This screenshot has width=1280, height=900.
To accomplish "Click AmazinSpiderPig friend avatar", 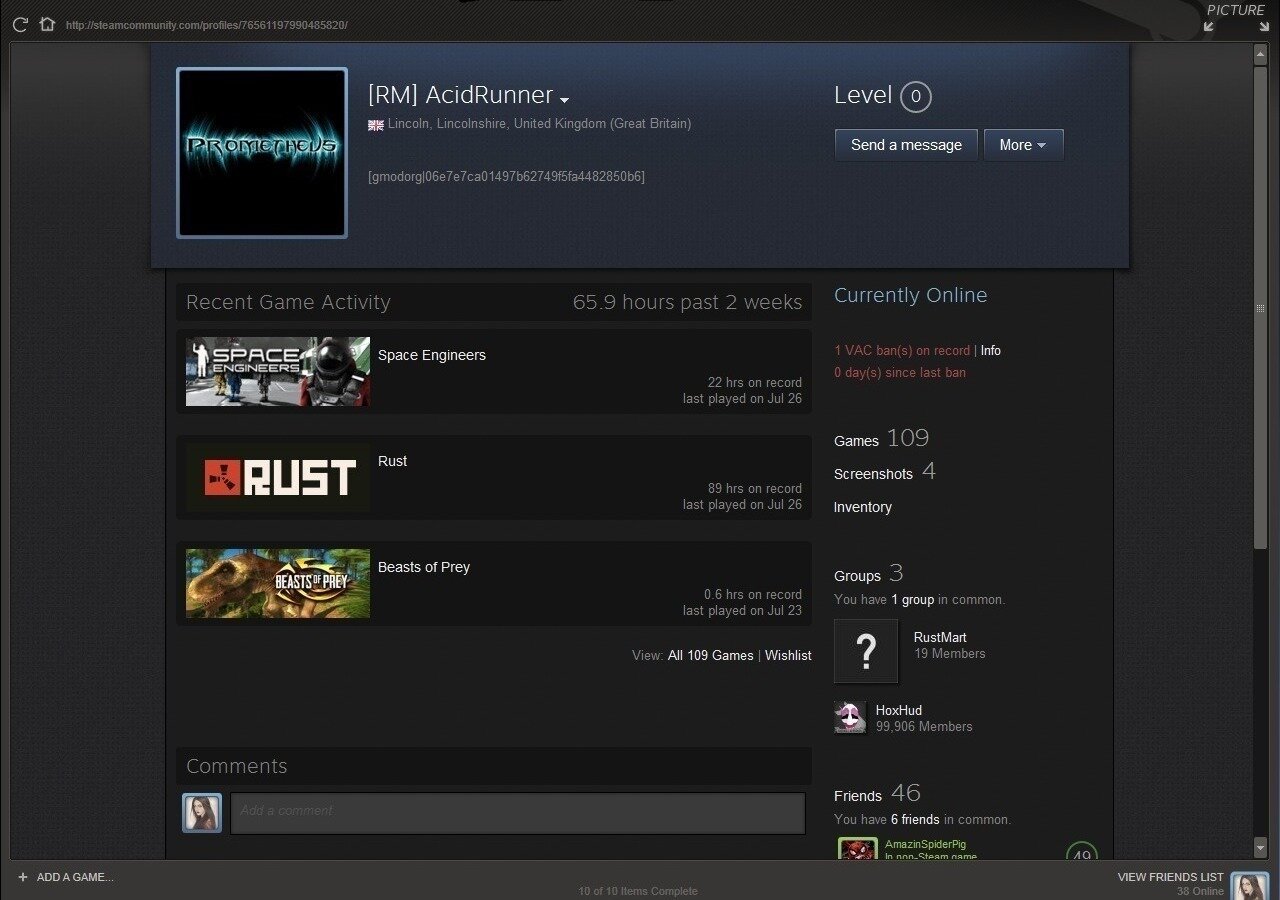I will click(857, 849).
